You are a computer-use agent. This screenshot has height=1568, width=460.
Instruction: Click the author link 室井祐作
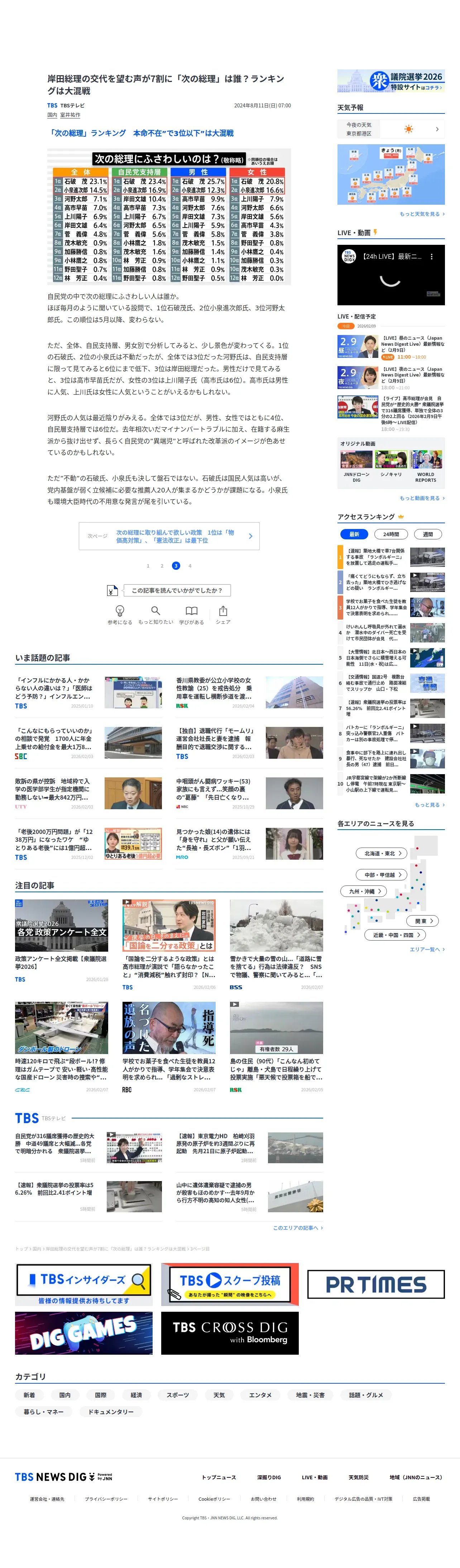coord(70,115)
